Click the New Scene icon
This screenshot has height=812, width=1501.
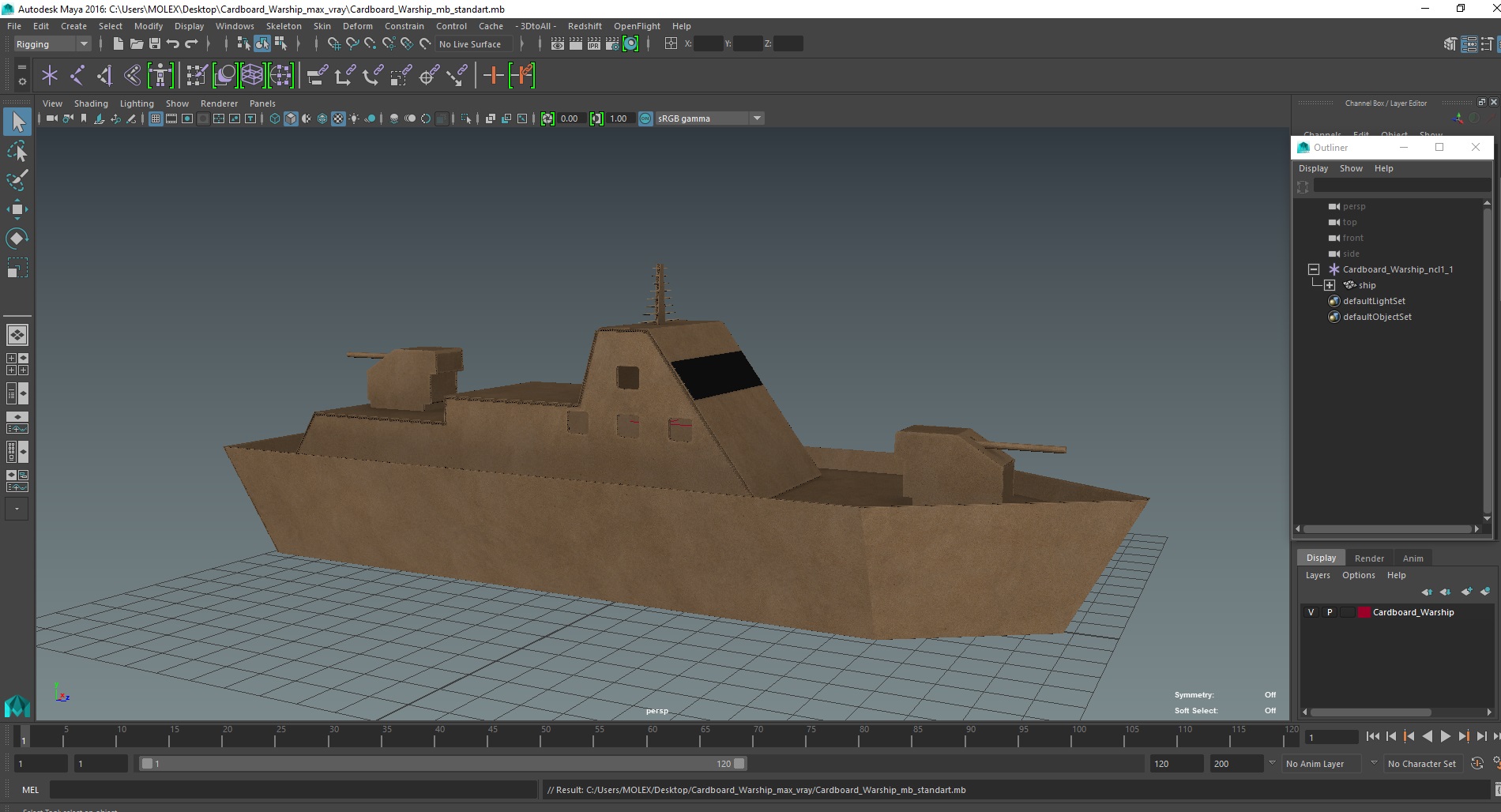[118, 44]
